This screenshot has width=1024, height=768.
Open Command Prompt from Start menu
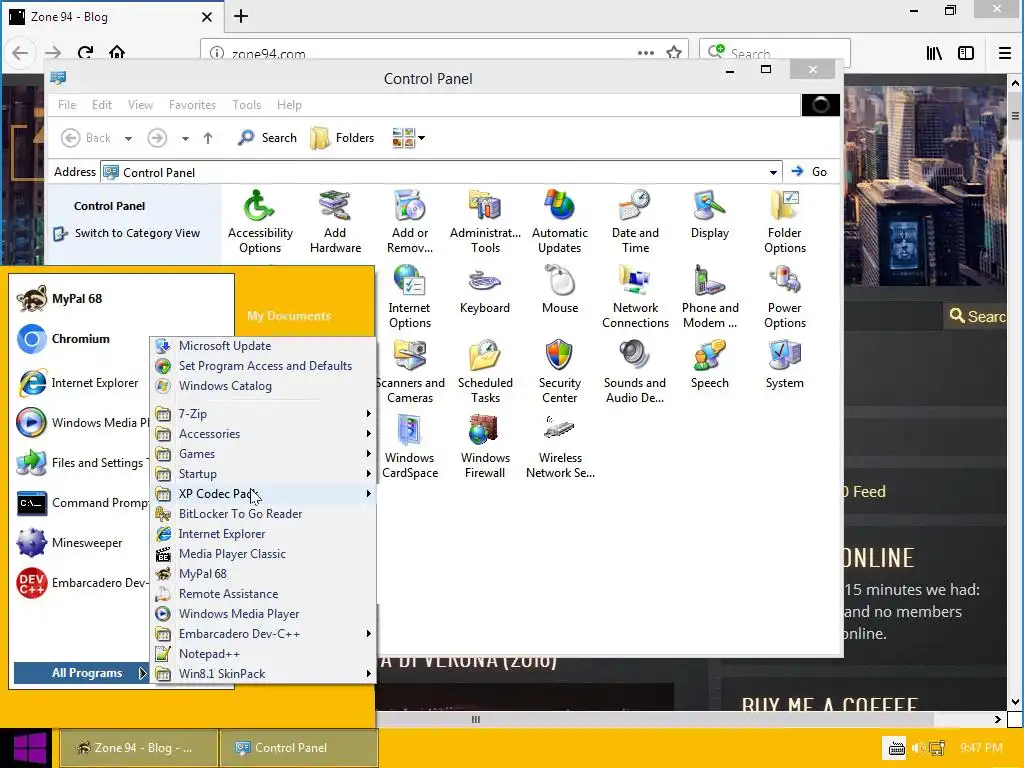(x=81, y=503)
